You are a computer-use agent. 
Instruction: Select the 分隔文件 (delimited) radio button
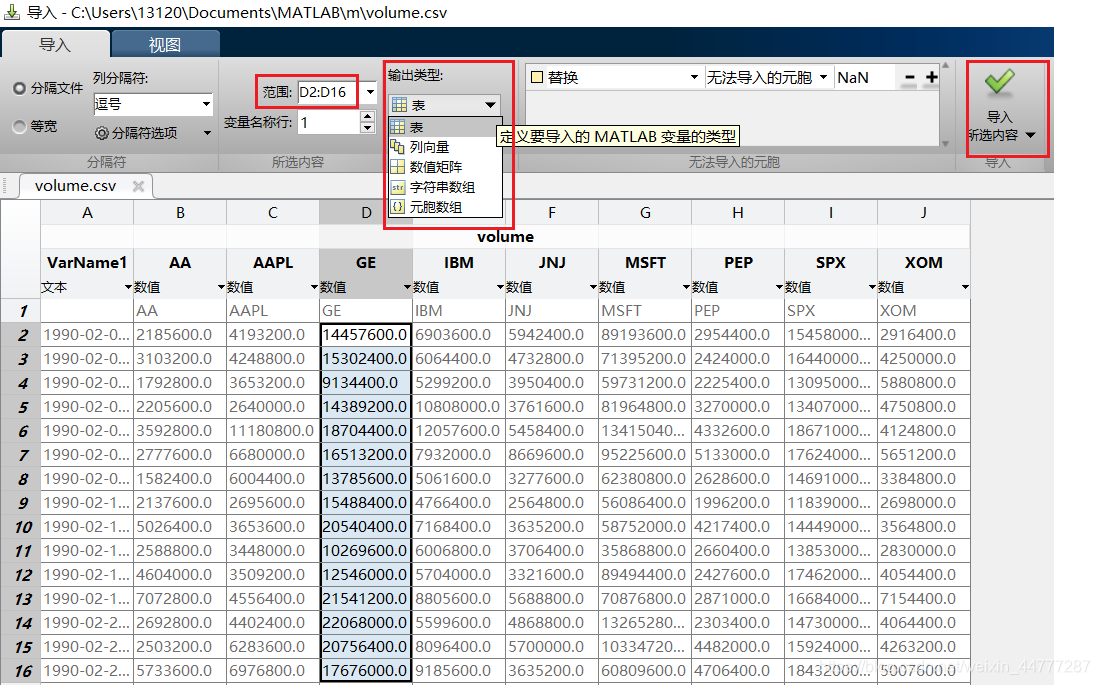point(20,88)
